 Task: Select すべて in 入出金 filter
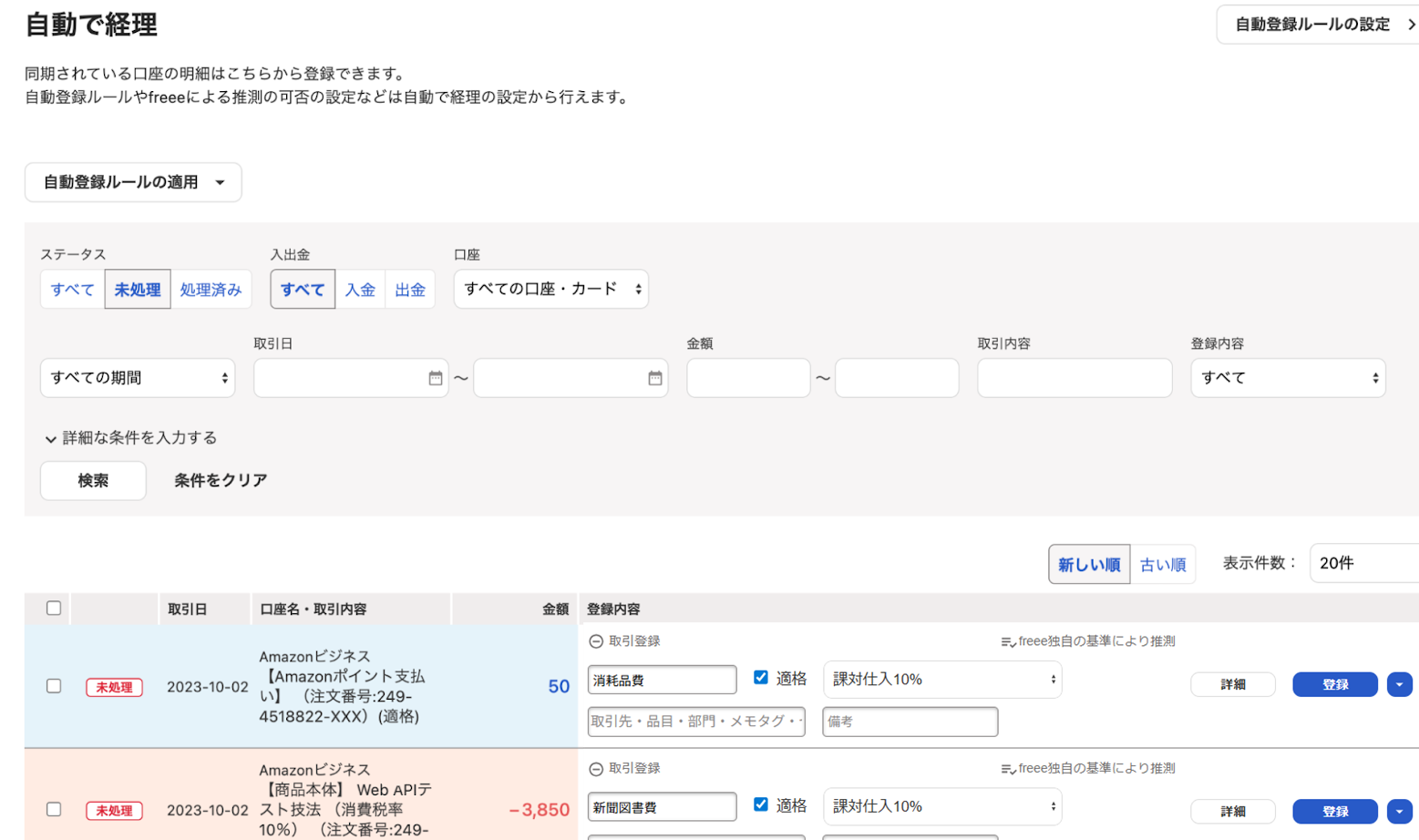click(303, 290)
